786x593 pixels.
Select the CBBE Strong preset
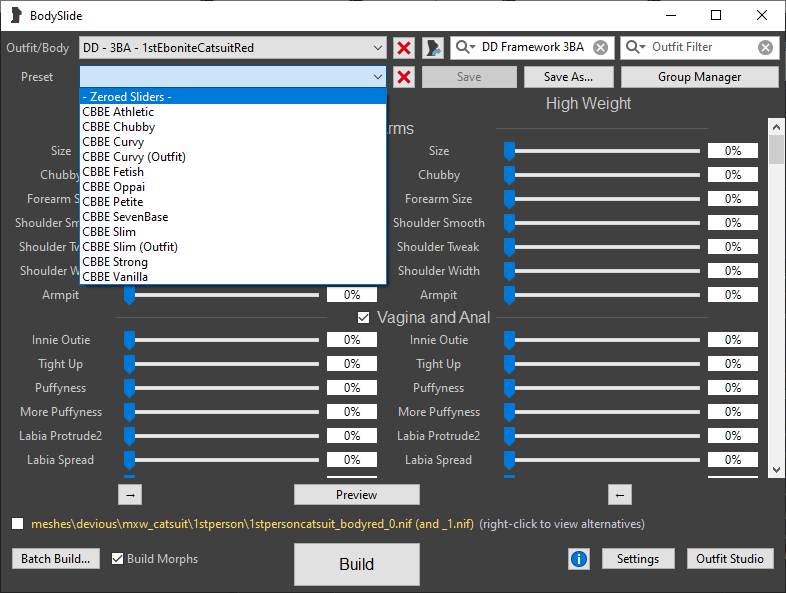click(233, 262)
